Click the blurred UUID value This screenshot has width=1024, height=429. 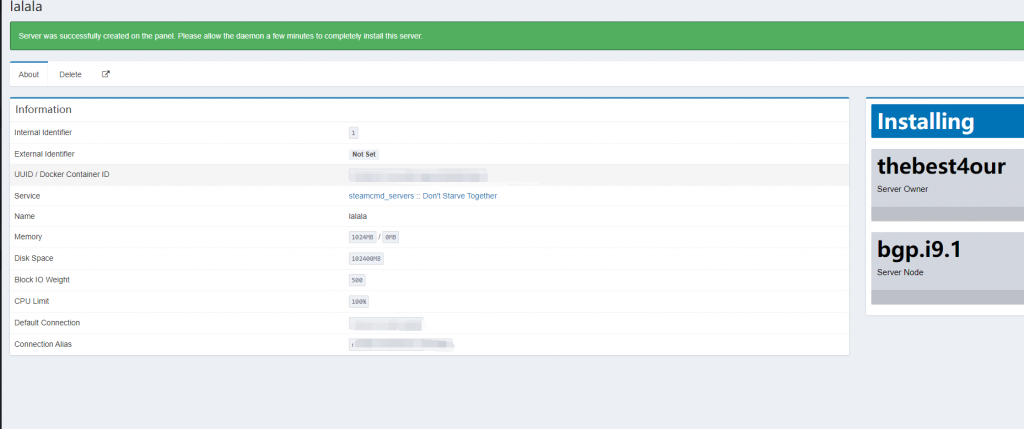tap(418, 175)
